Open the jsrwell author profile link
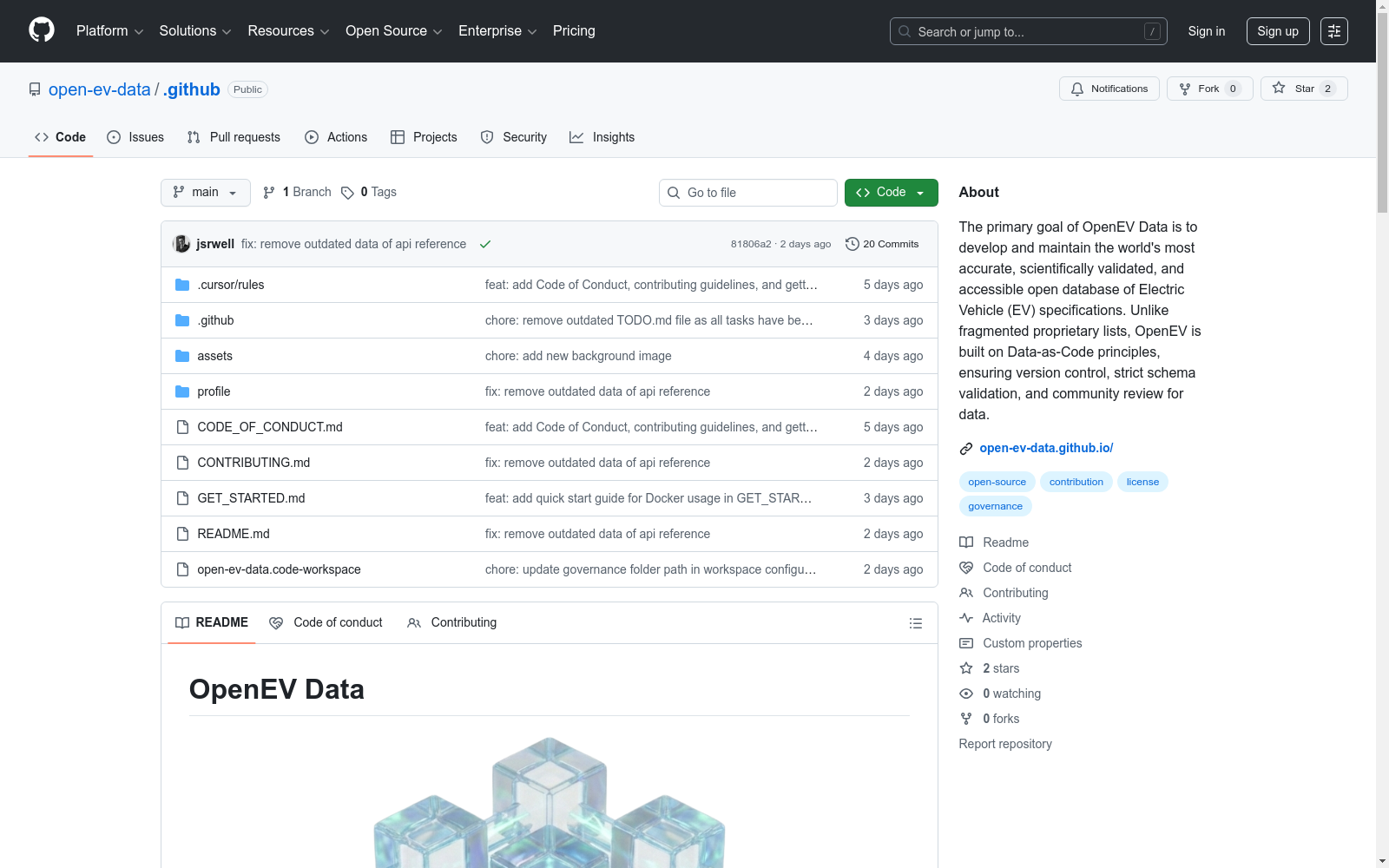 pos(215,244)
